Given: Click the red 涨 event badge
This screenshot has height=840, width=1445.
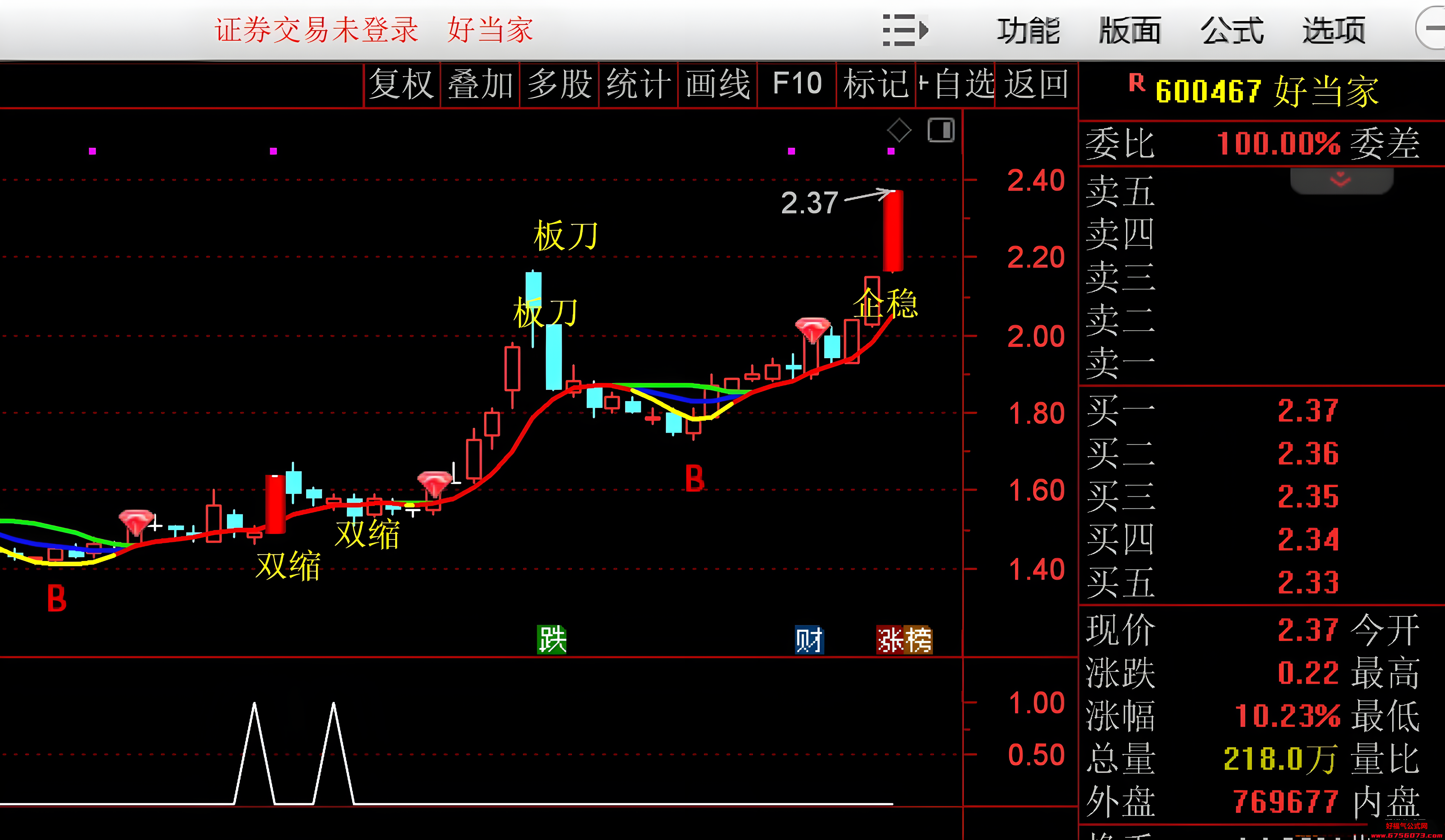Looking at the screenshot, I should pos(891,640).
